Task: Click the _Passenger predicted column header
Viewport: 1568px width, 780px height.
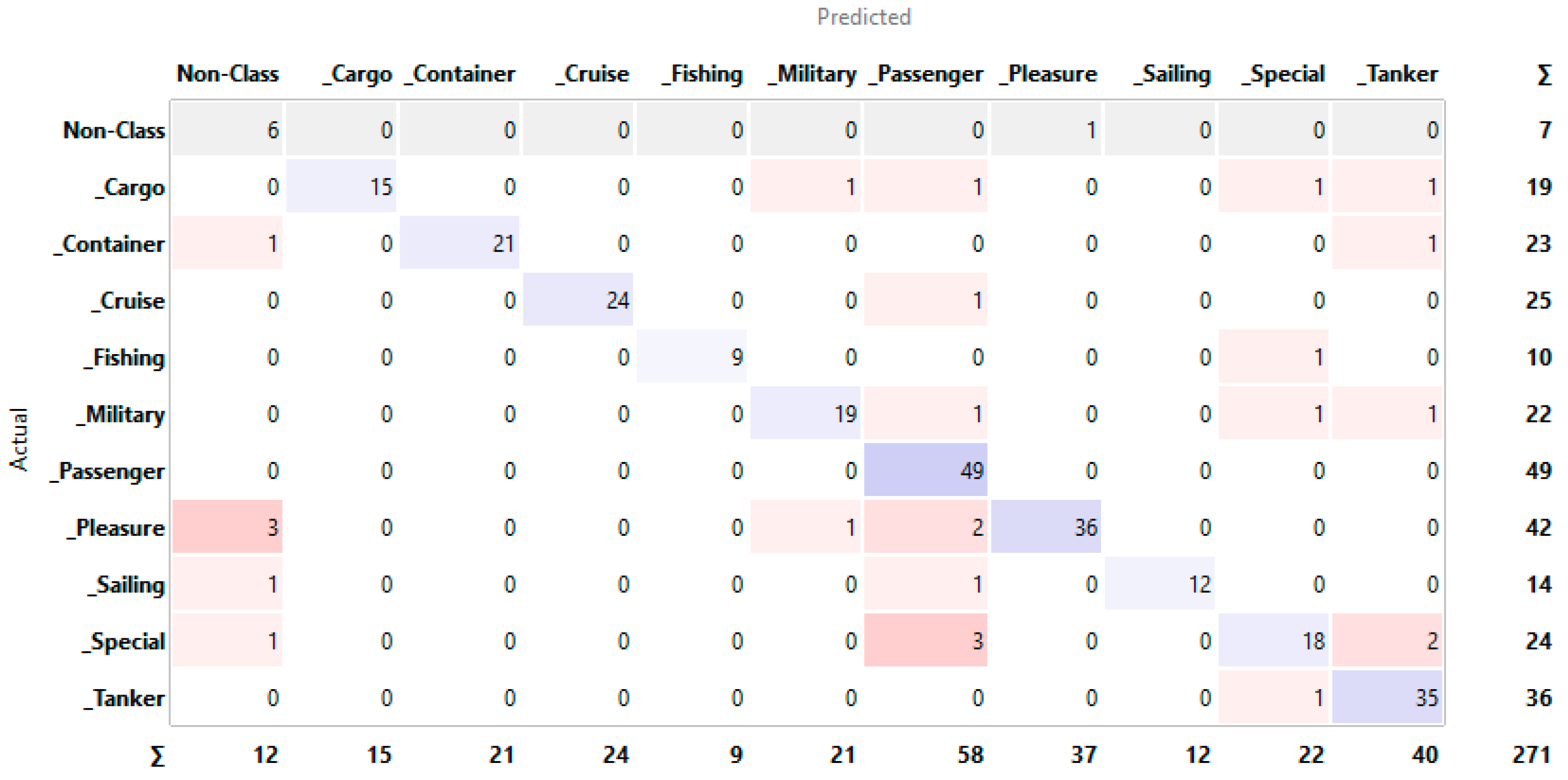Action: pos(925,74)
